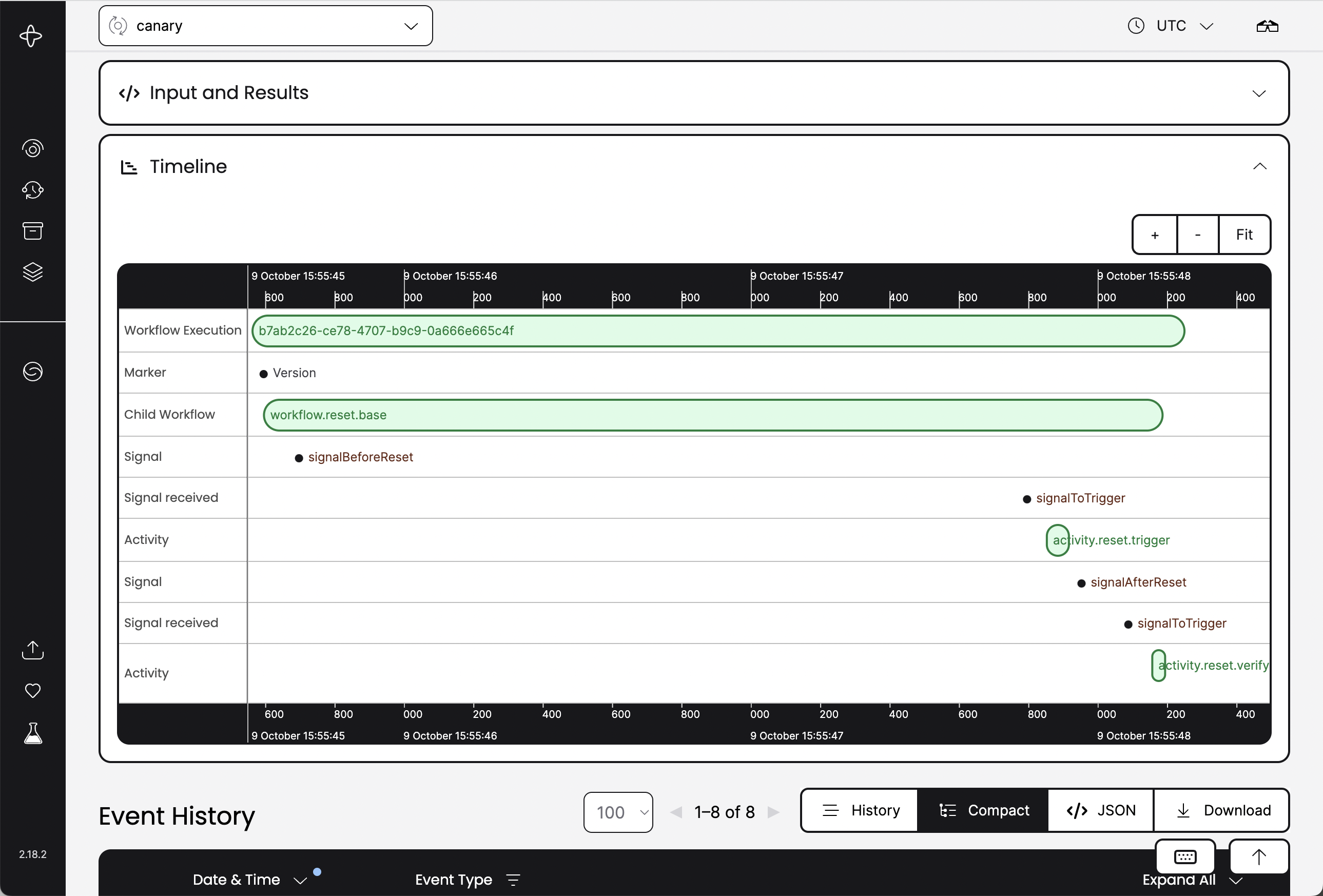Viewport: 1323px width, 896px height.
Task: Select the 100 events per page dropdown
Action: [617, 811]
